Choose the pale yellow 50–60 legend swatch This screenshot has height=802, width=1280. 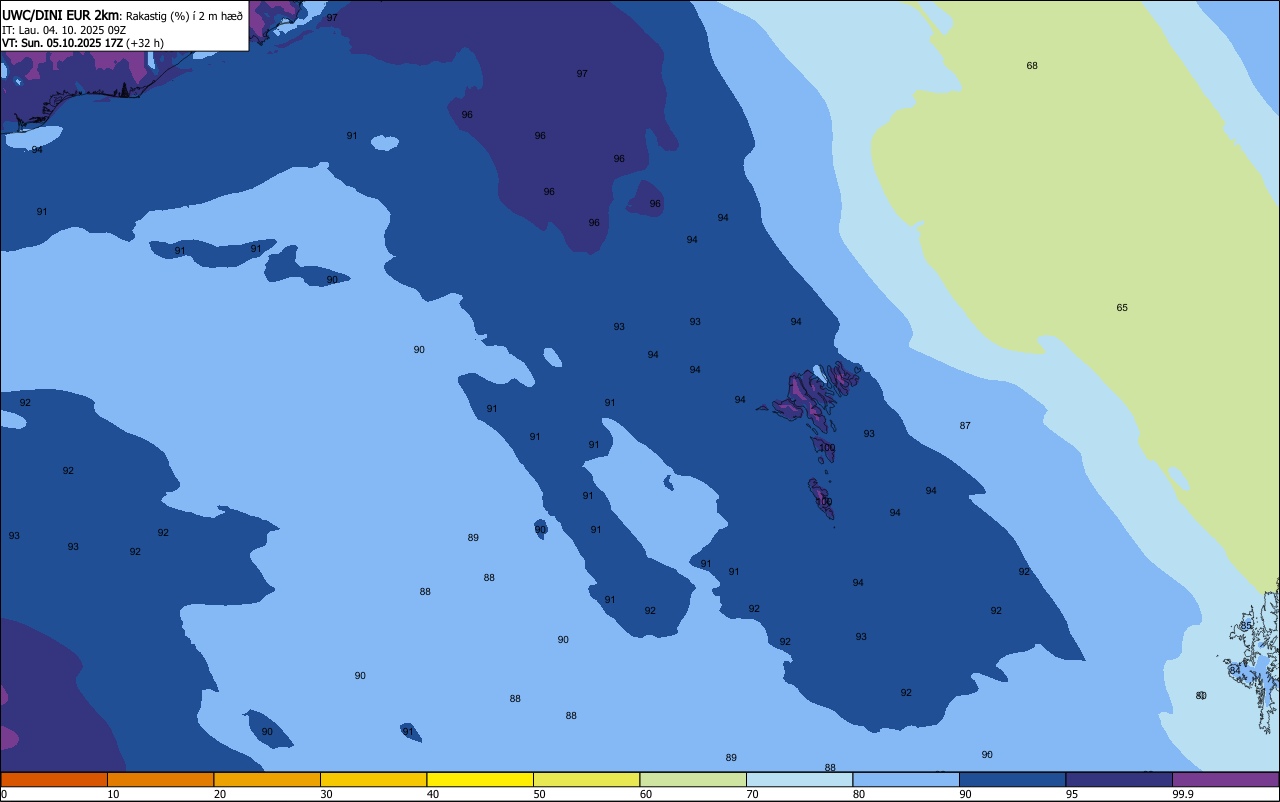(x=586, y=779)
